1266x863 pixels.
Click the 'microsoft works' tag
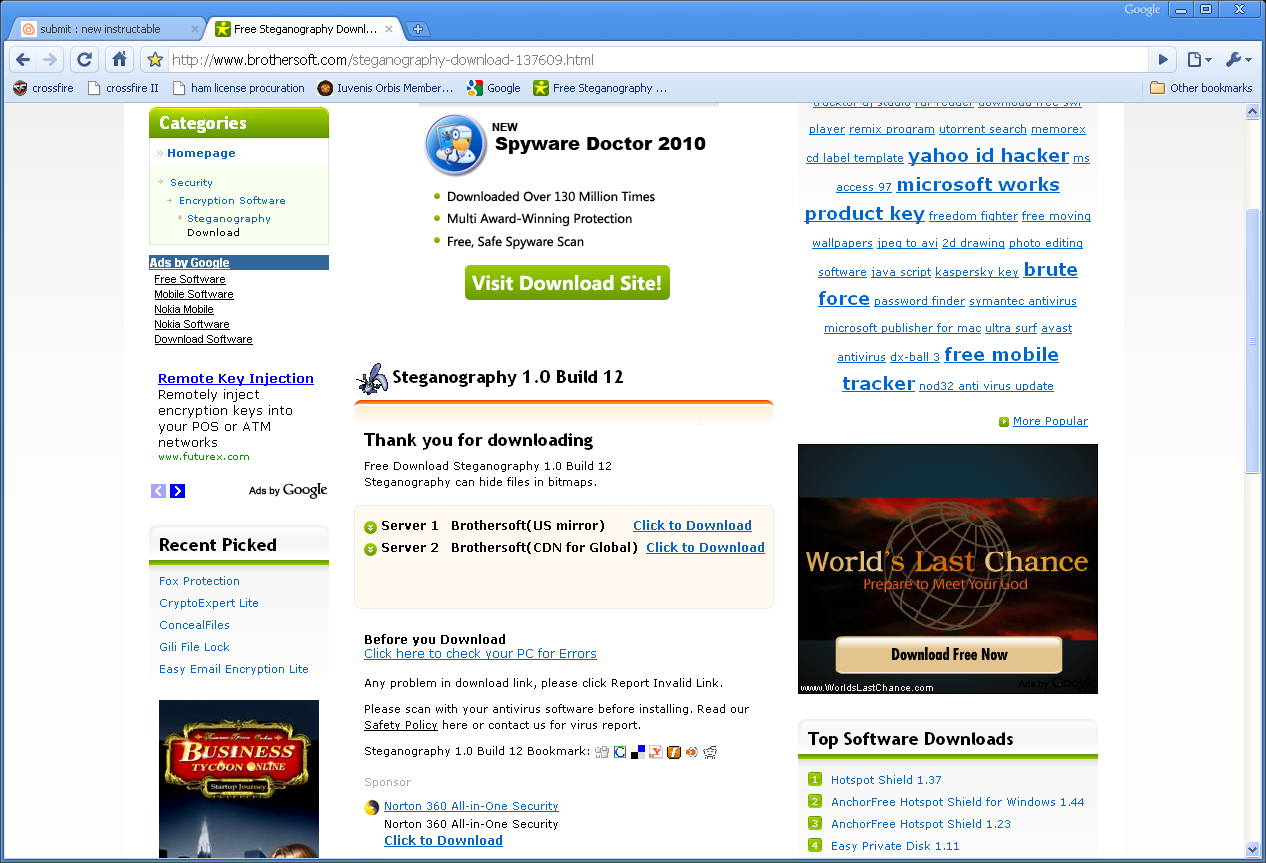click(978, 185)
